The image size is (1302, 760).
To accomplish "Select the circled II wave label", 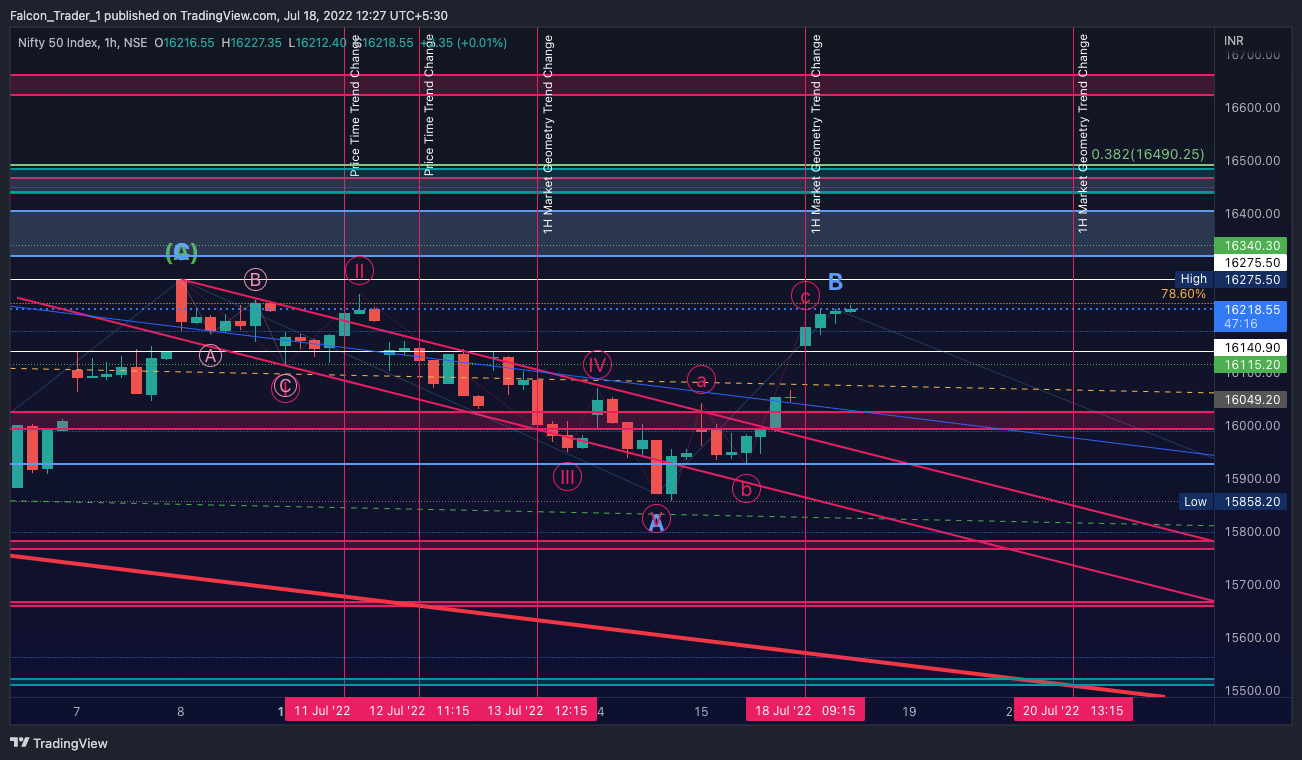I will pyautogui.click(x=360, y=270).
